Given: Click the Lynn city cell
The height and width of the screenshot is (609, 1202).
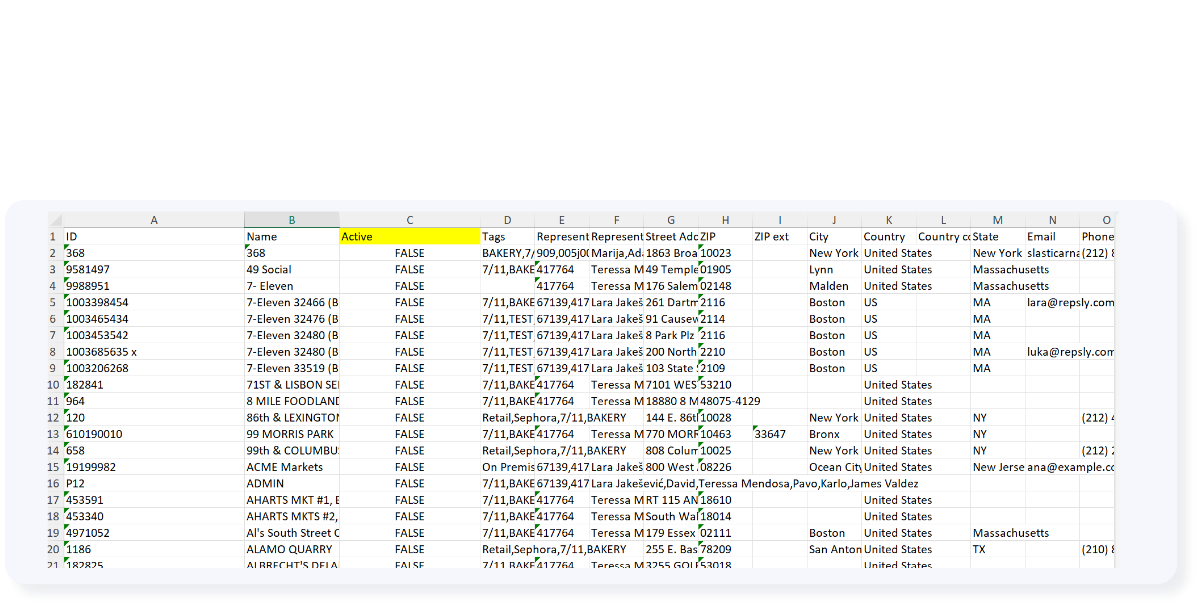Looking at the screenshot, I should point(834,270).
